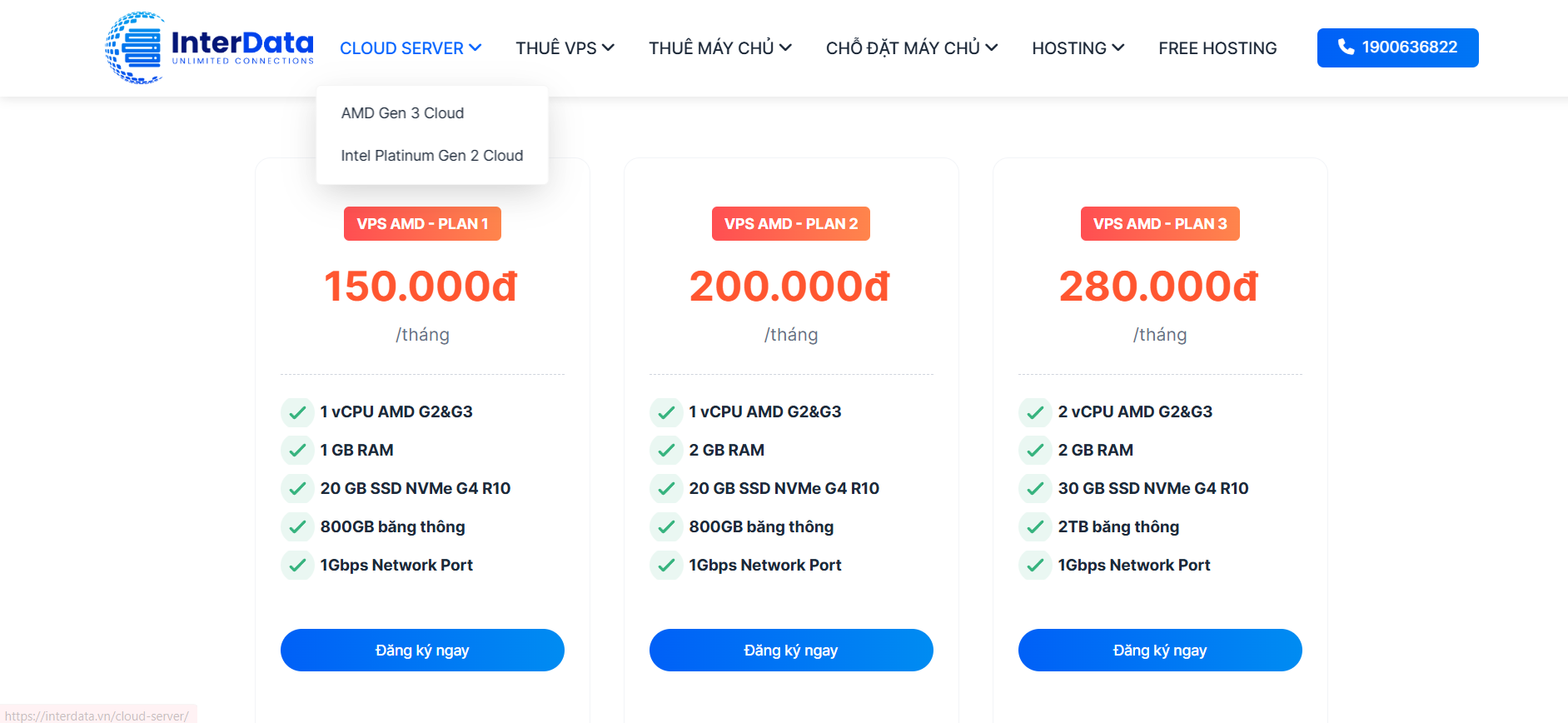Click checkmark next to 2 vCPU AMD G2&G3

tap(1035, 412)
